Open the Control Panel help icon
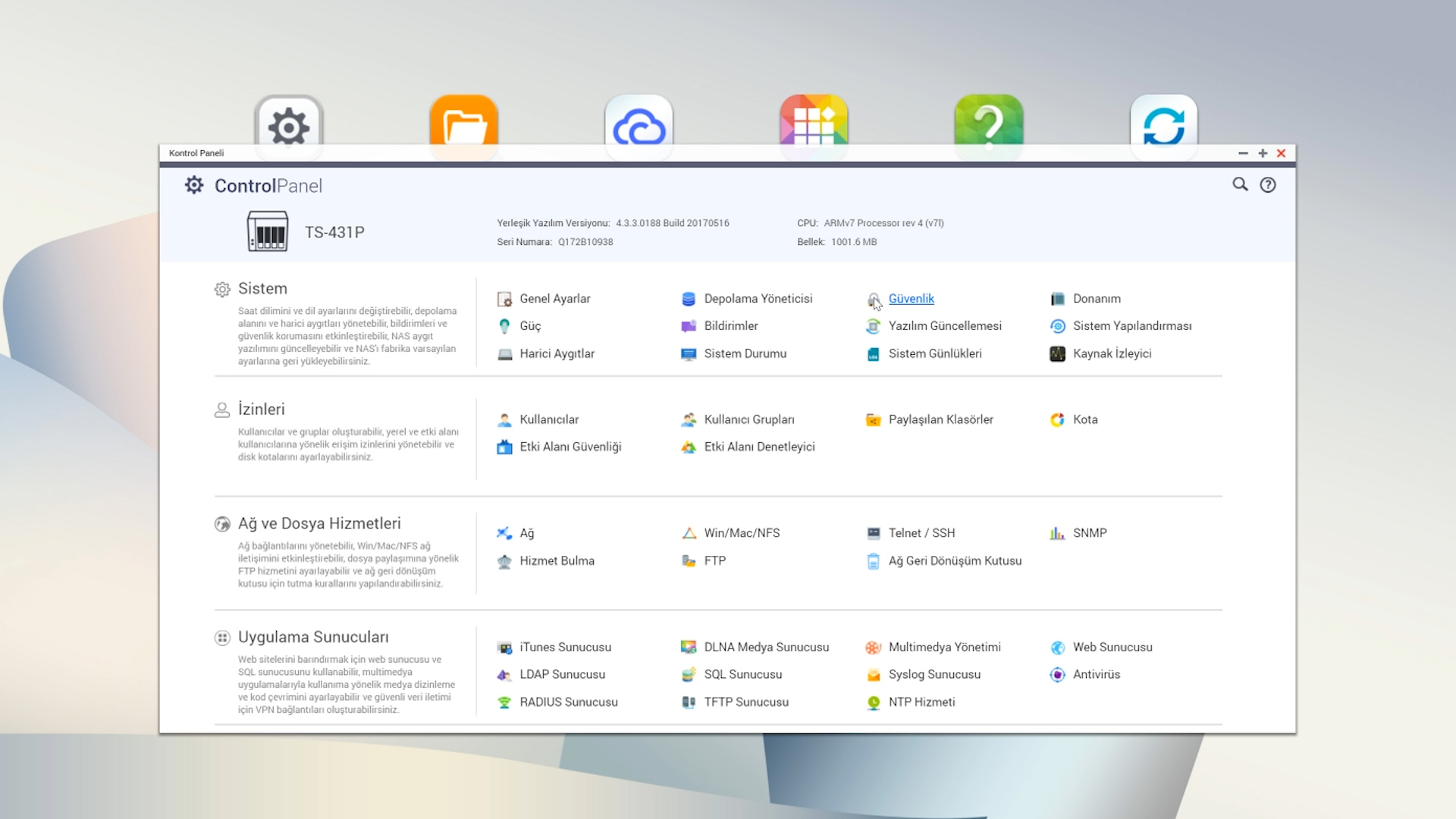Viewport: 1456px width, 819px height. (1268, 185)
